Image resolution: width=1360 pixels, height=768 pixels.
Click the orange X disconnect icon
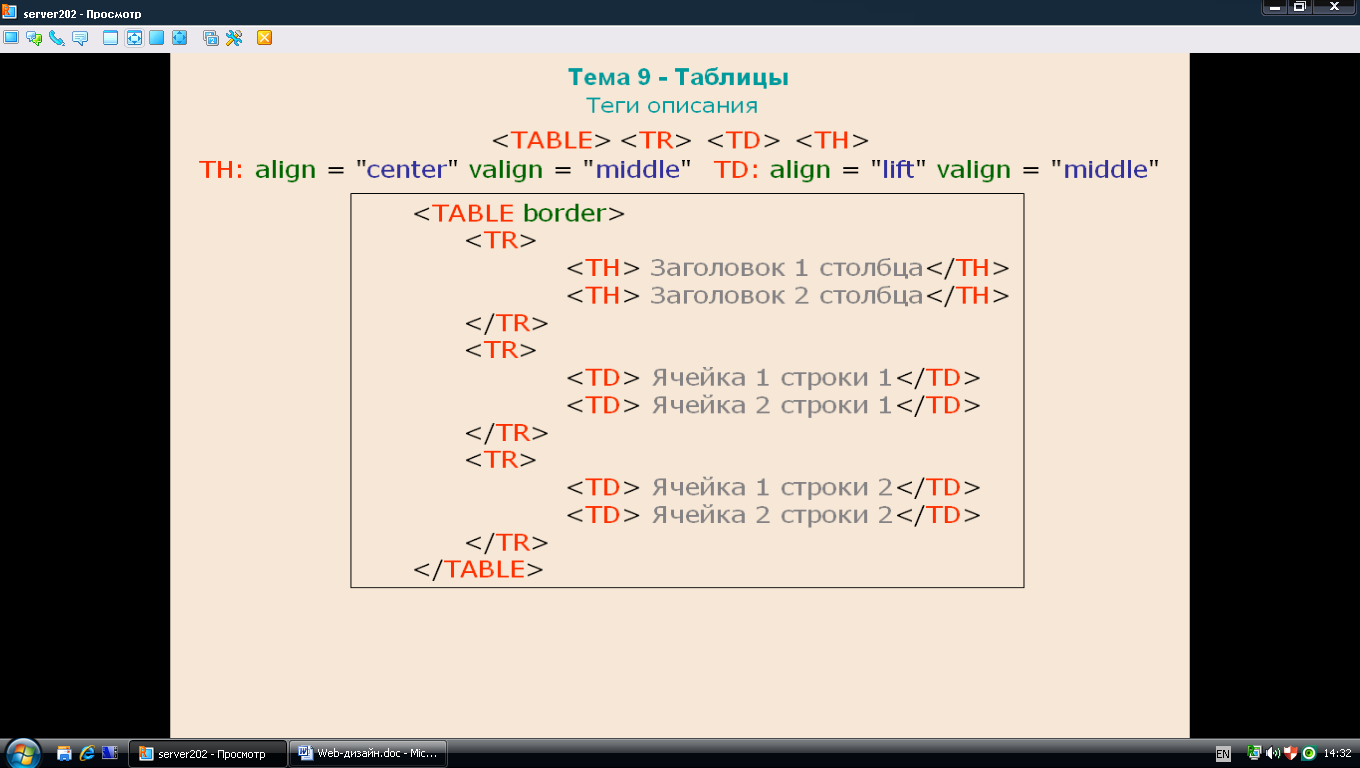point(265,38)
